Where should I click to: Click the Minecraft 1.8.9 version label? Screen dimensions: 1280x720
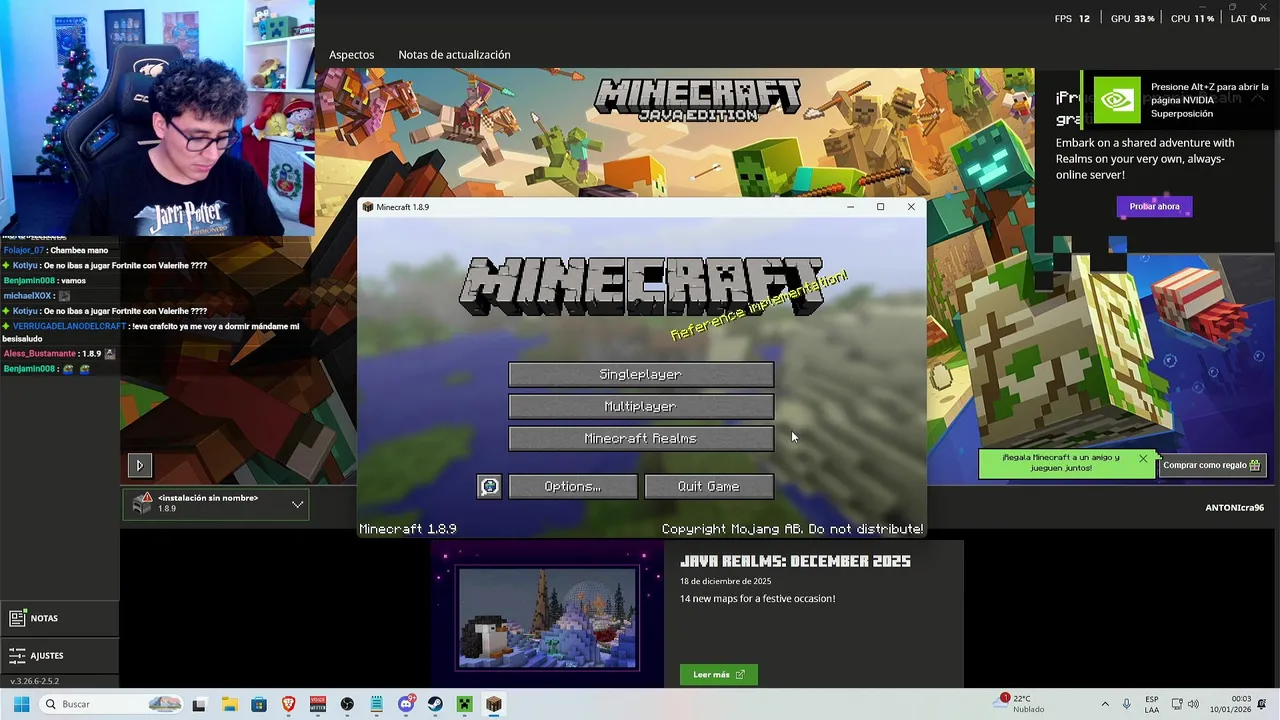tap(408, 529)
